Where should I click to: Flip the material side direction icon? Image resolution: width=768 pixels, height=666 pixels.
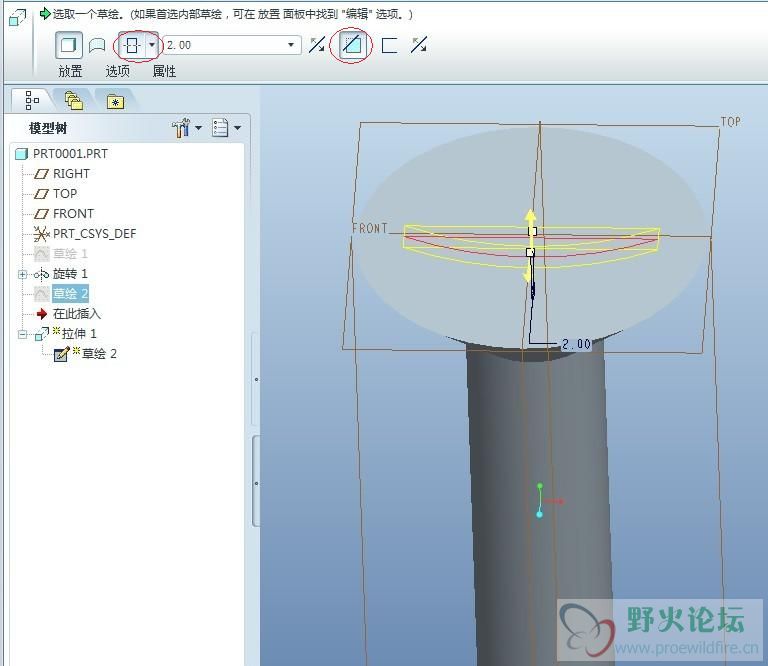coord(419,45)
